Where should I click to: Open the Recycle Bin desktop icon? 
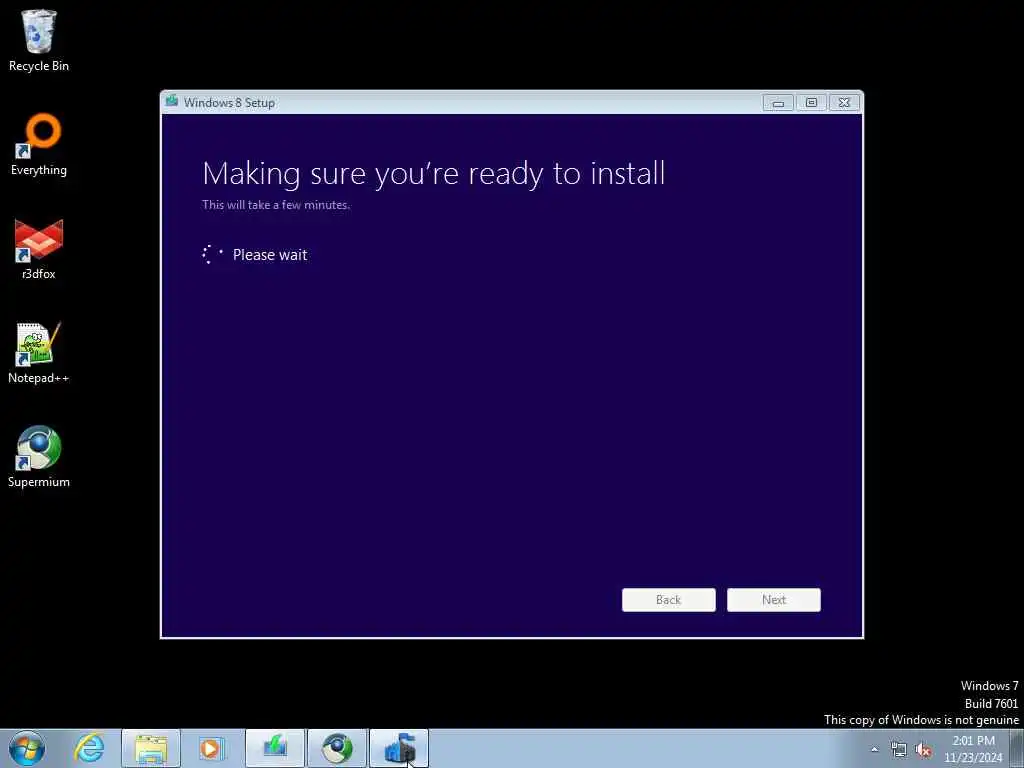[39, 40]
